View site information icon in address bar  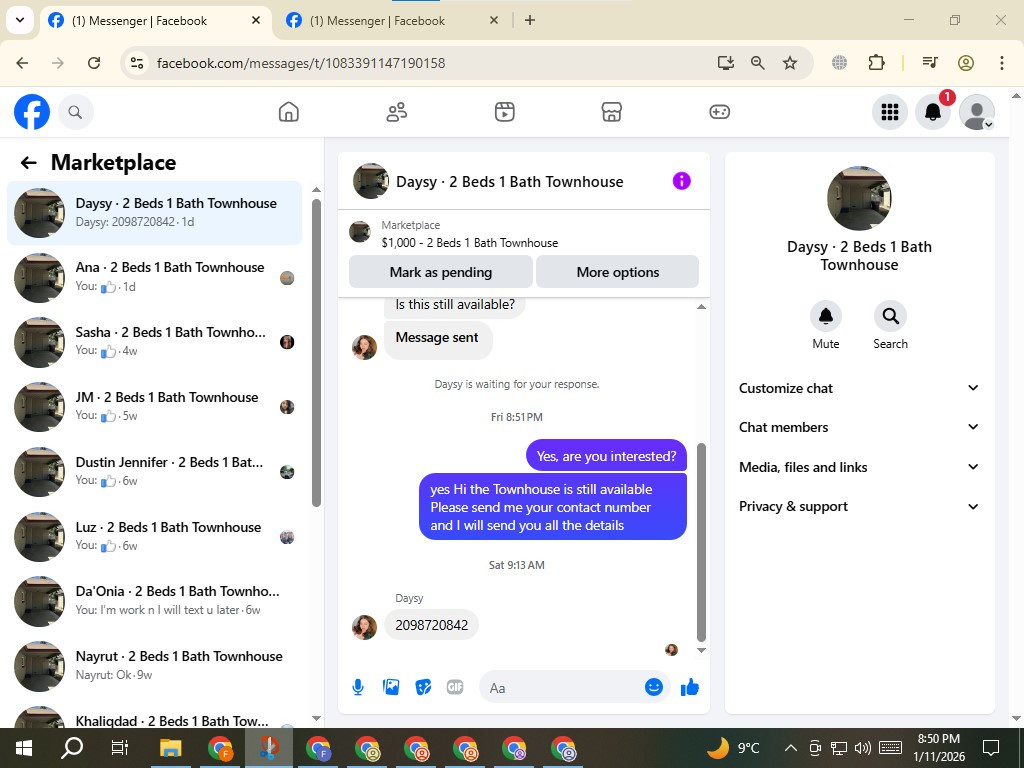point(136,63)
